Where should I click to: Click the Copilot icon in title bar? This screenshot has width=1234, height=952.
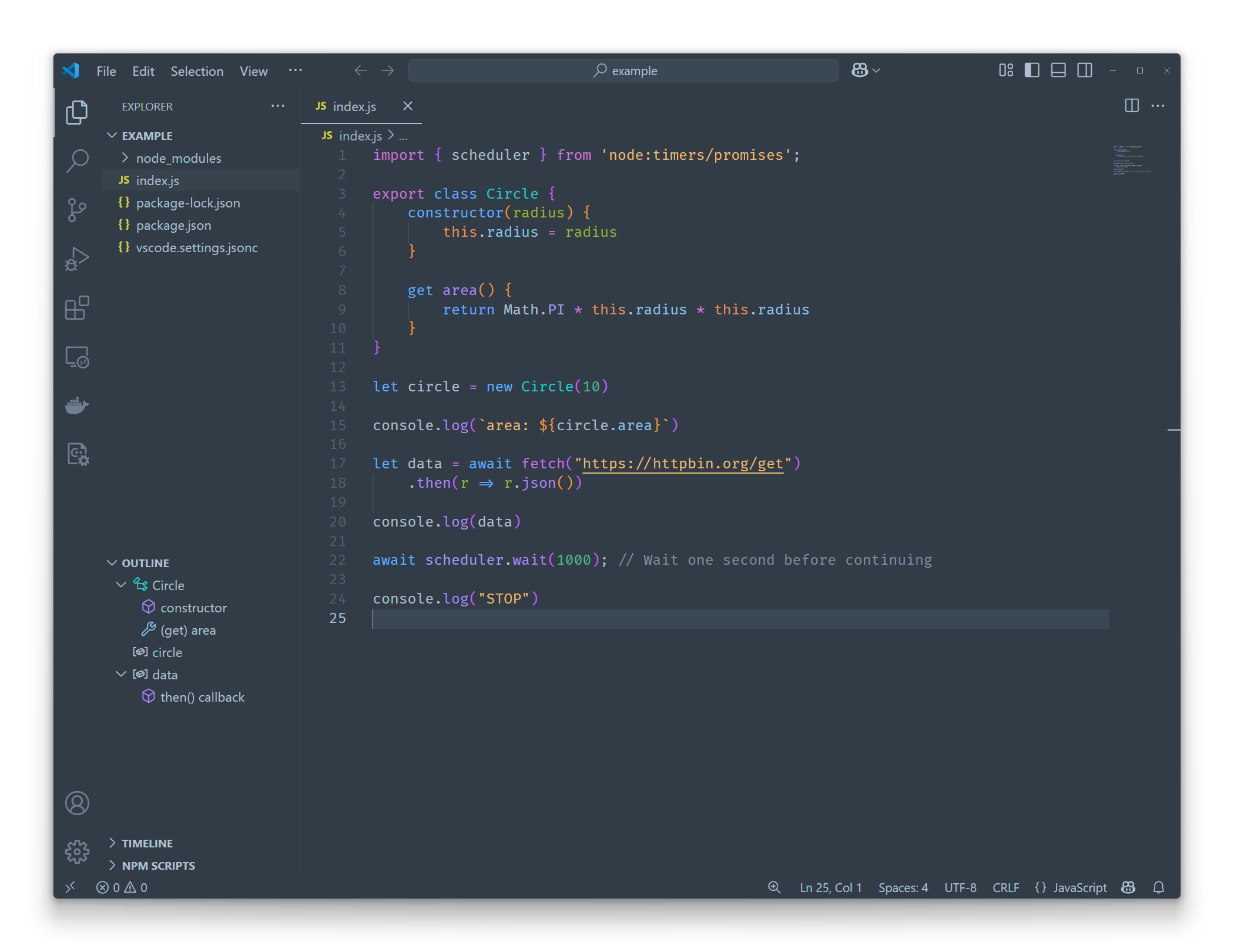click(860, 71)
